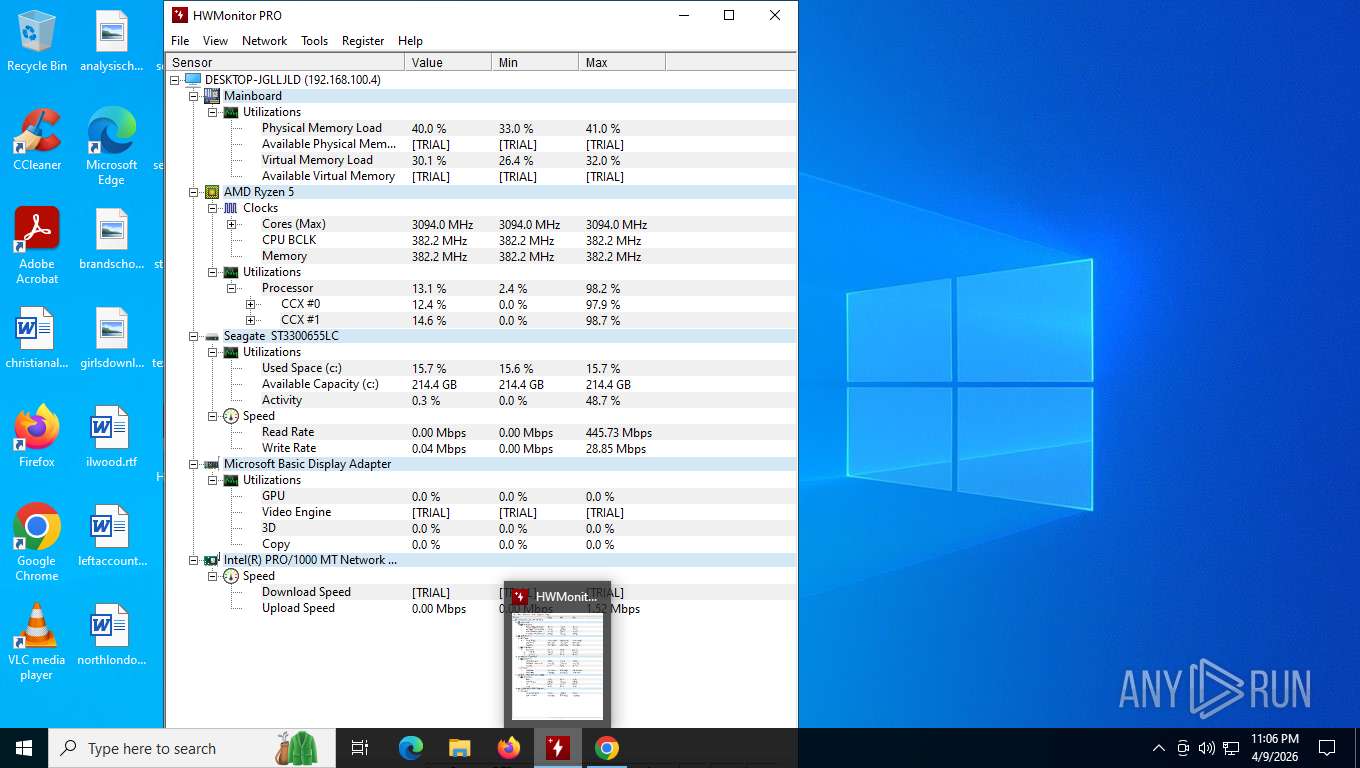Image resolution: width=1360 pixels, height=768 pixels.
Task: Select the VLC media player desktop icon
Action: coord(37,642)
